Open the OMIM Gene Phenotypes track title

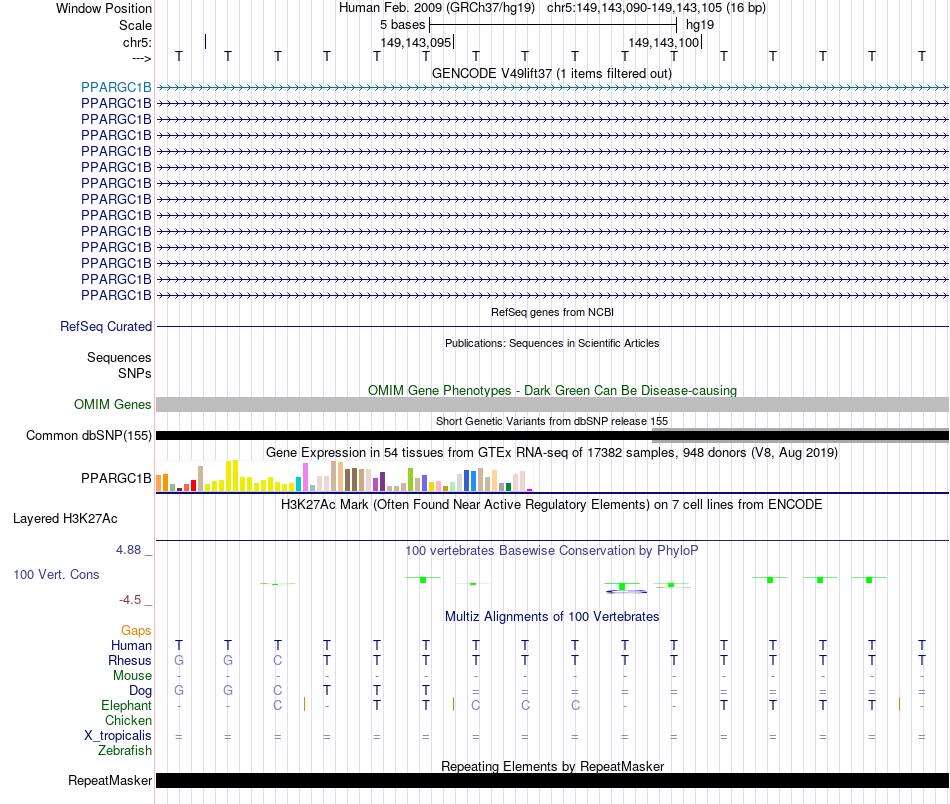click(552, 391)
